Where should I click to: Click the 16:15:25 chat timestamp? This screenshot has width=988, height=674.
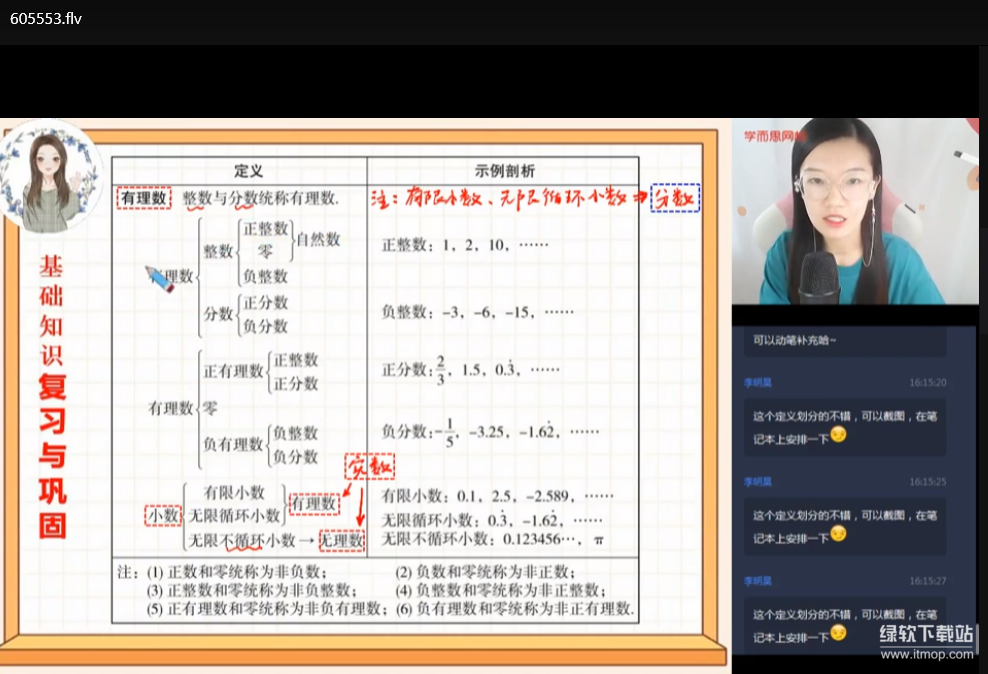(928, 482)
